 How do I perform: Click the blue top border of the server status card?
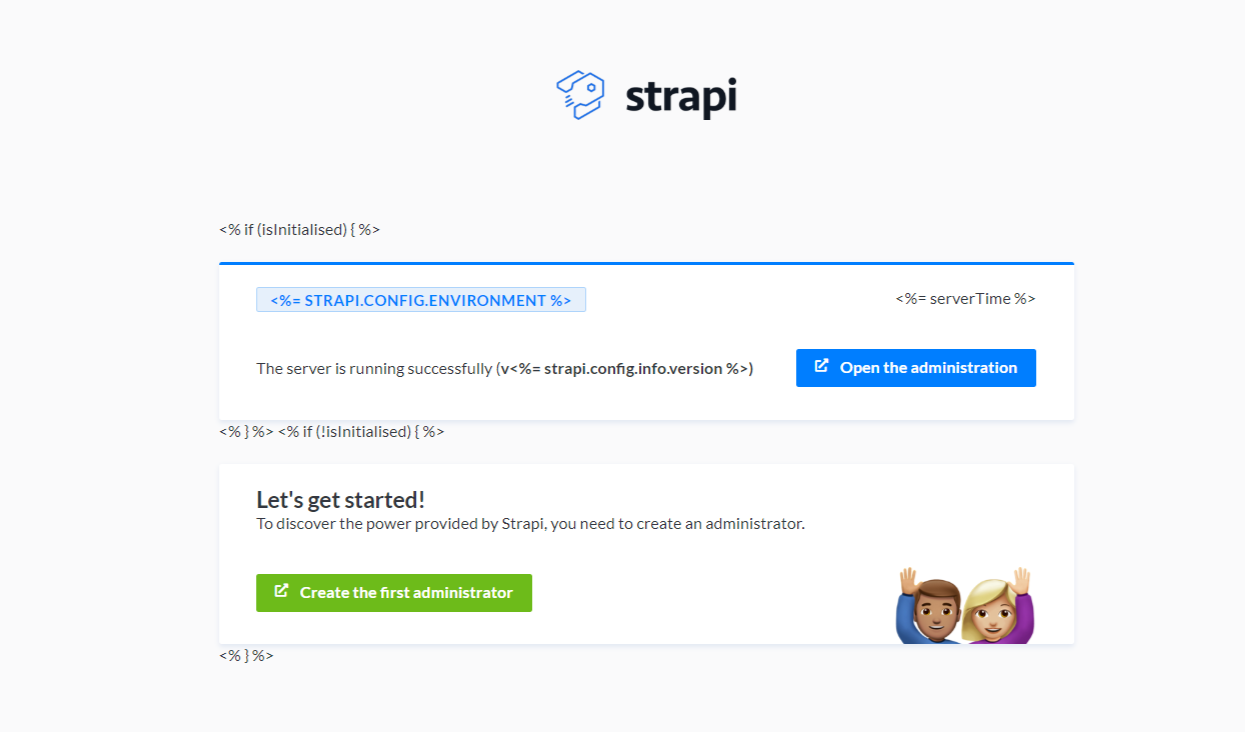[x=646, y=262]
